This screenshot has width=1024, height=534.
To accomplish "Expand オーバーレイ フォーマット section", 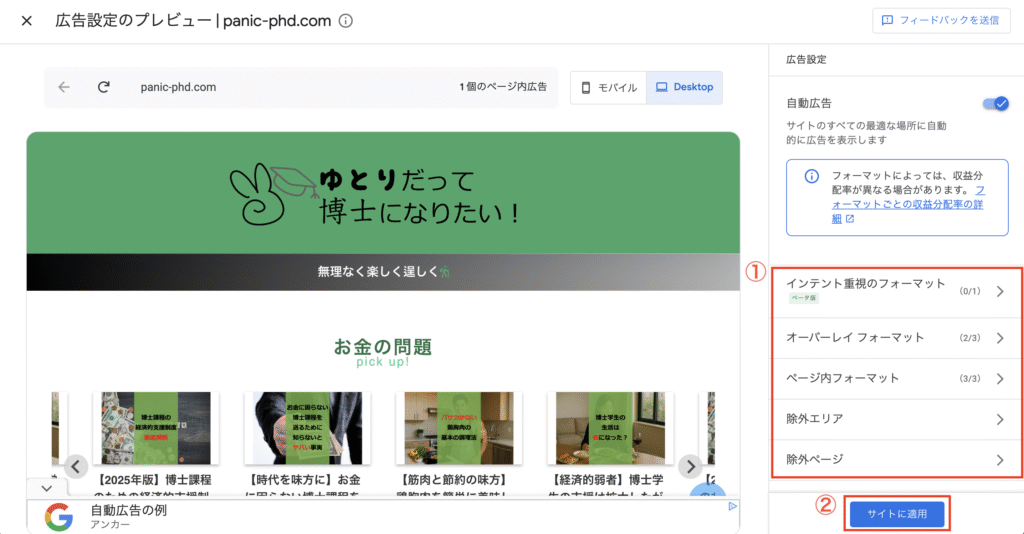I will click(897, 338).
